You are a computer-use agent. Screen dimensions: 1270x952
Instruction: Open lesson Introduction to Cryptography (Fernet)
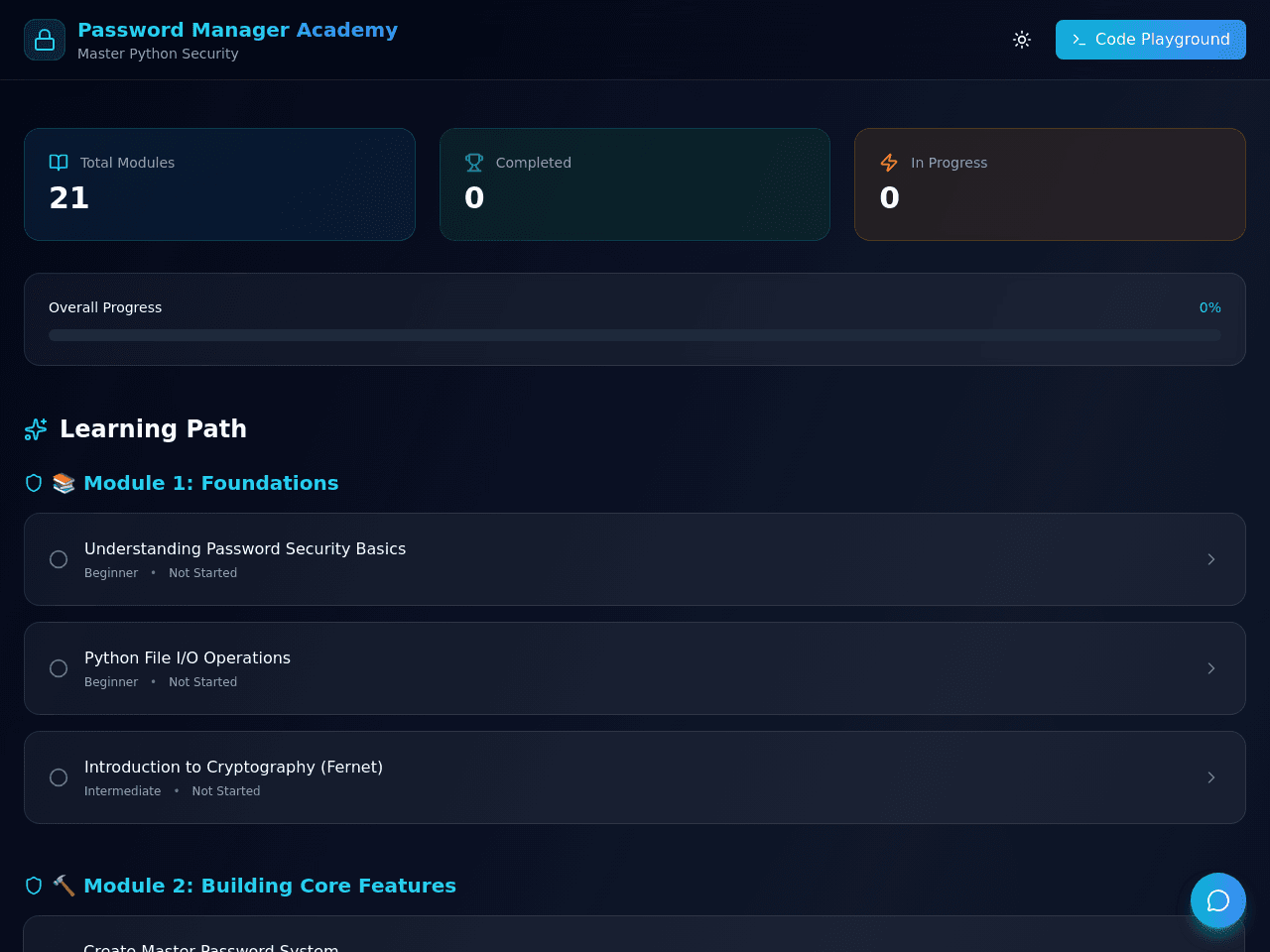(x=635, y=777)
